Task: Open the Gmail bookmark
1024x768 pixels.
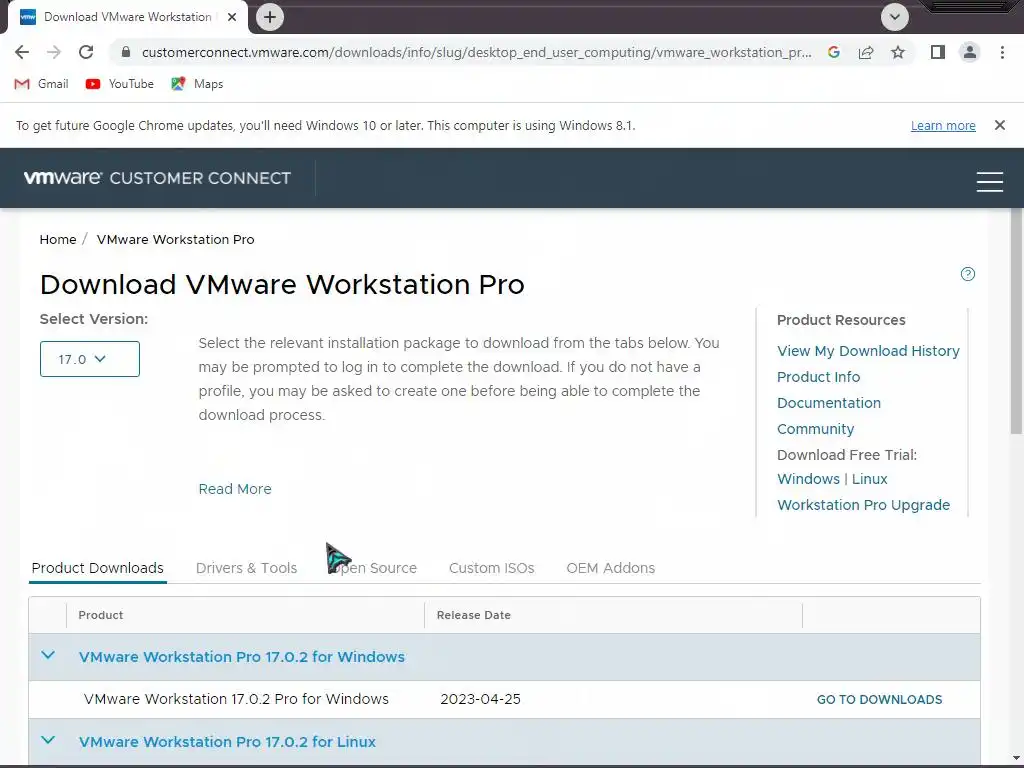Action: click(x=41, y=84)
